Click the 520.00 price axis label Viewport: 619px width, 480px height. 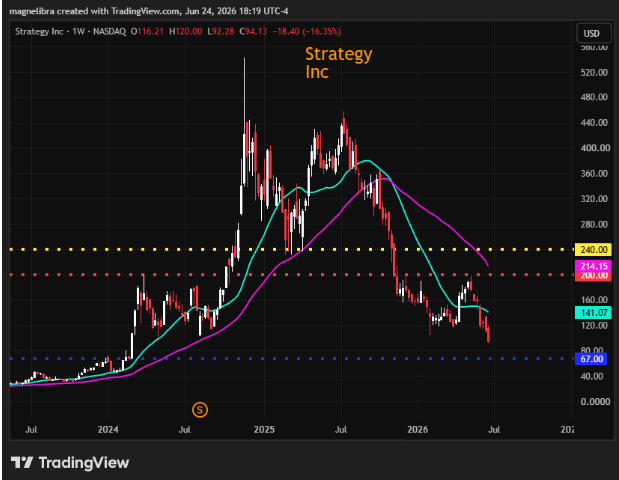(594, 73)
